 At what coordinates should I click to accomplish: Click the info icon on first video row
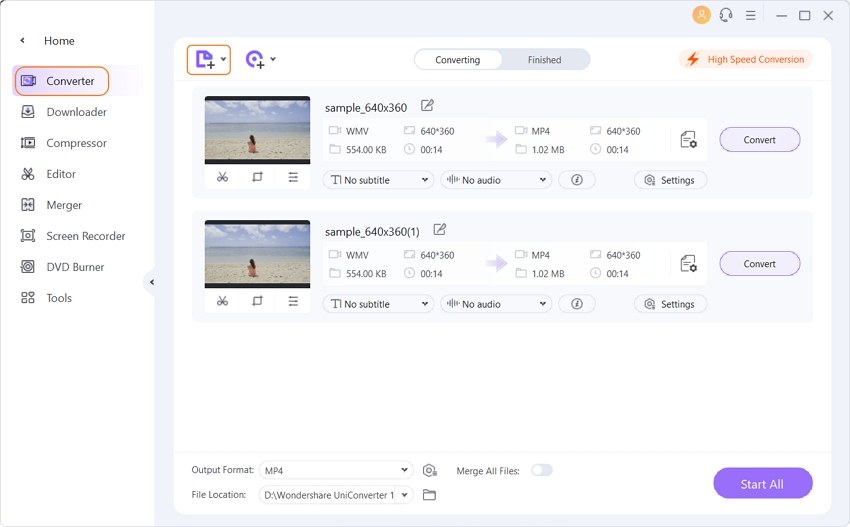click(x=577, y=180)
